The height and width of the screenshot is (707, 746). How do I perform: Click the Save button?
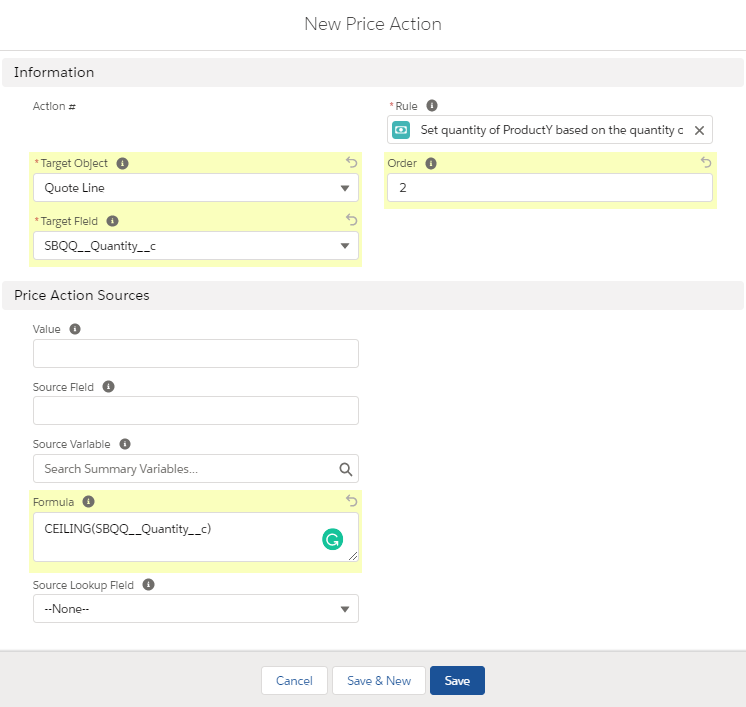(x=457, y=680)
